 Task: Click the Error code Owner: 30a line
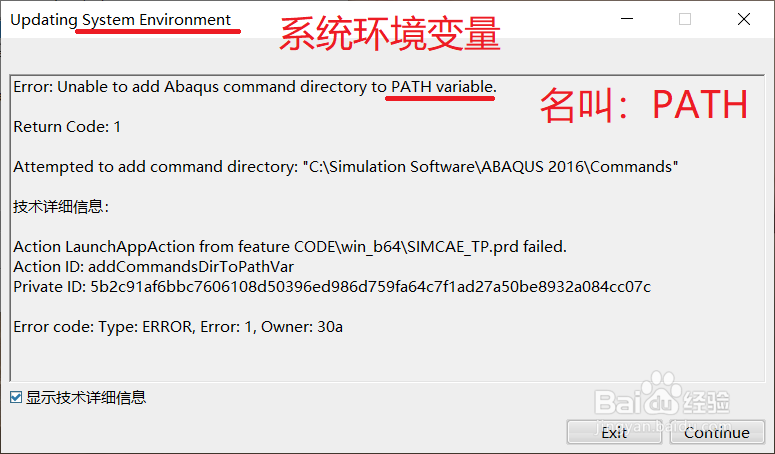point(178,327)
